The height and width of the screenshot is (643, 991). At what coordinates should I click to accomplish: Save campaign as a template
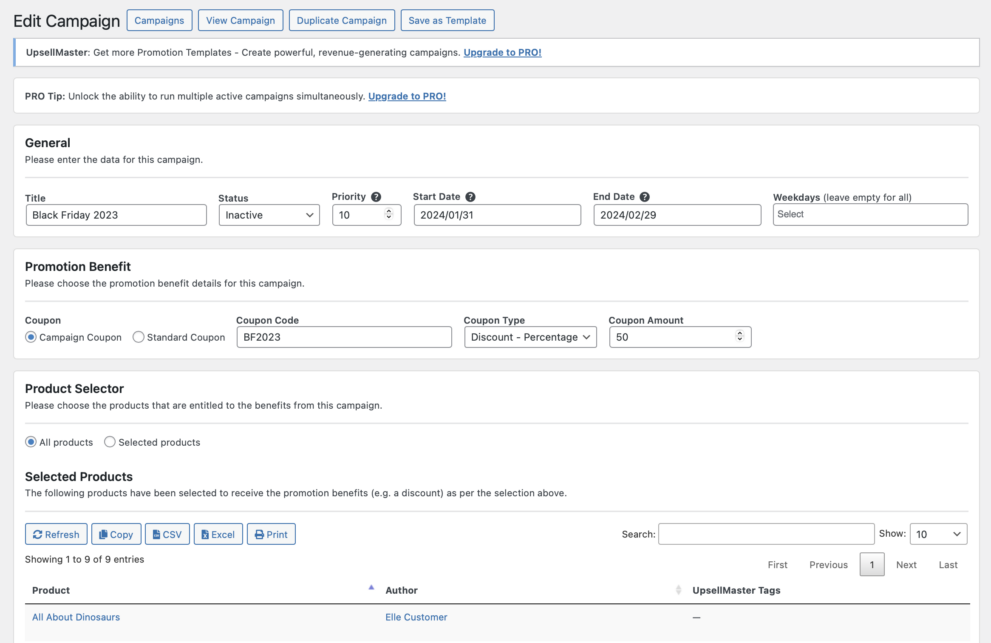(x=447, y=19)
